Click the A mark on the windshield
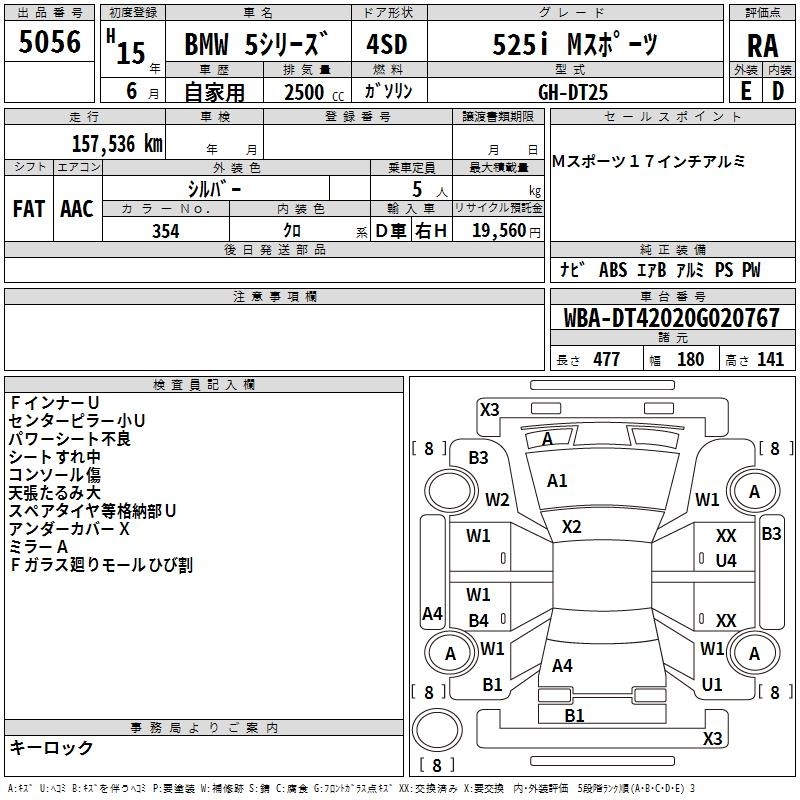800x800 pixels. (547, 439)
